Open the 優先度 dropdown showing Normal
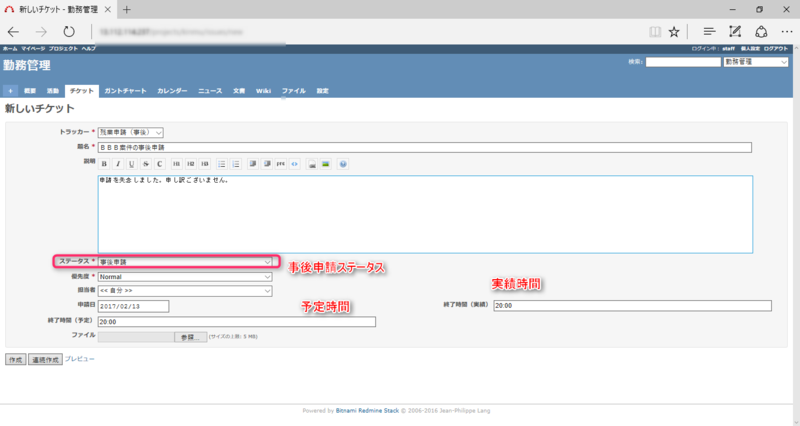Image resolution: width=800 pixels, height=426 pixels. pos(185,277)
